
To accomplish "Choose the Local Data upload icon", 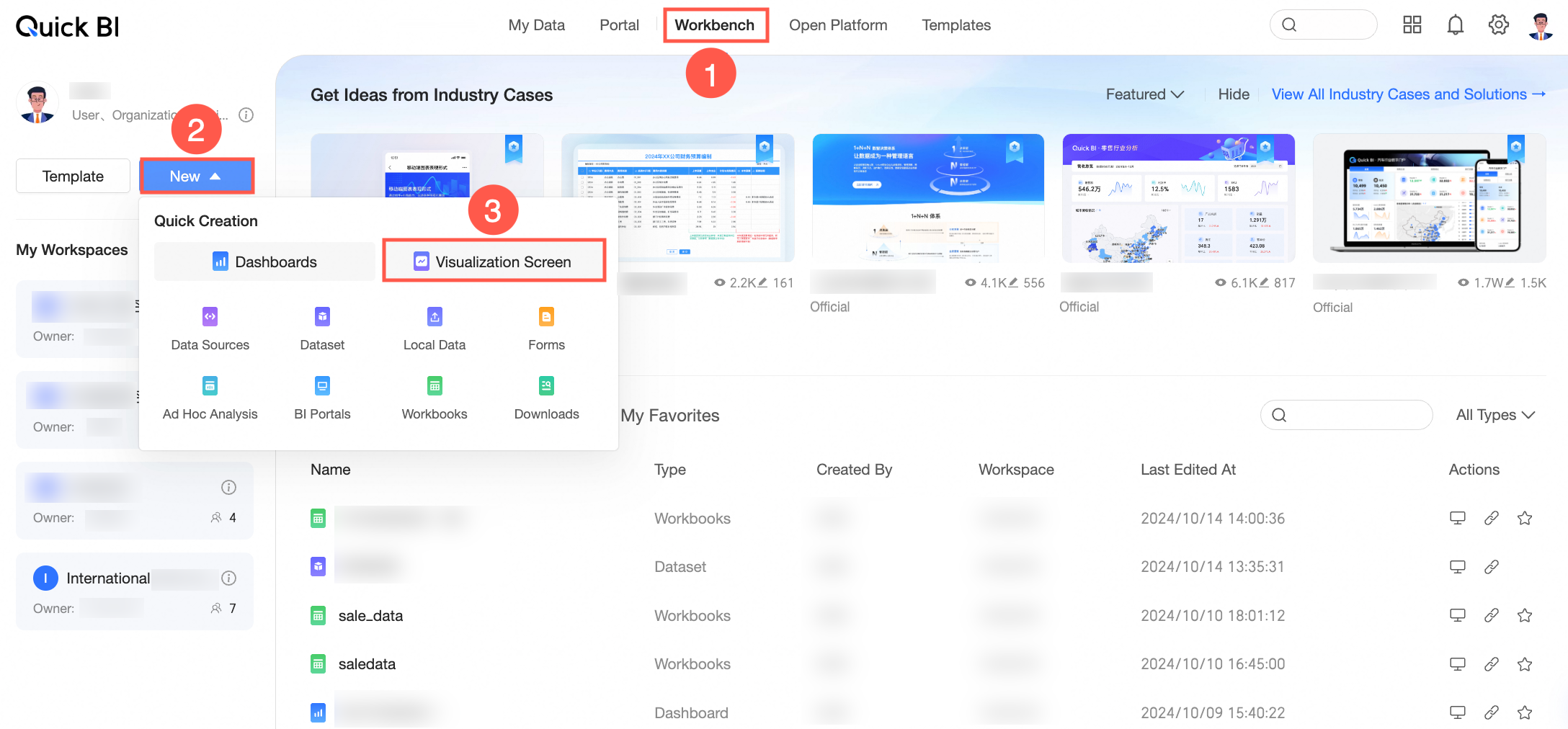I will click(x=435, y=316).
